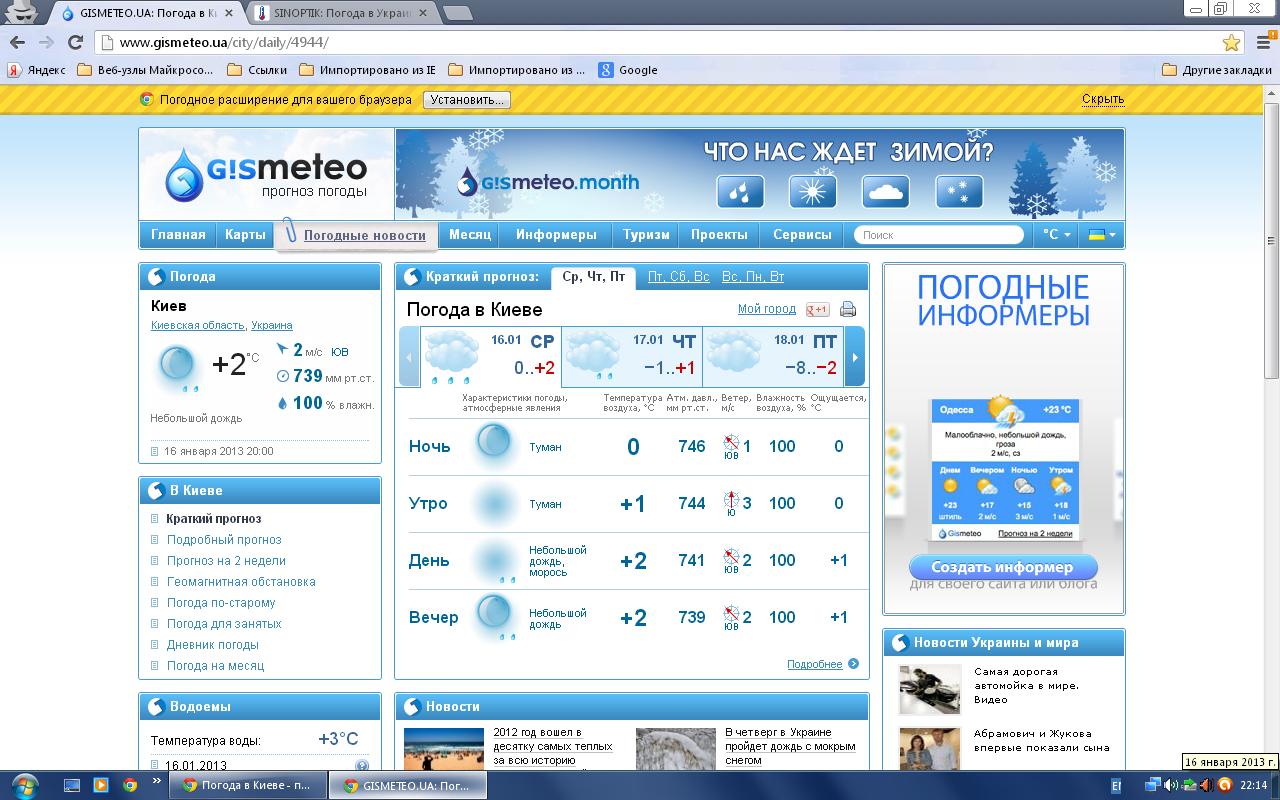The height and width of the screenshot is (800, 1280).
Task: Open the Информеры menu item
Action: pos(556,235)
